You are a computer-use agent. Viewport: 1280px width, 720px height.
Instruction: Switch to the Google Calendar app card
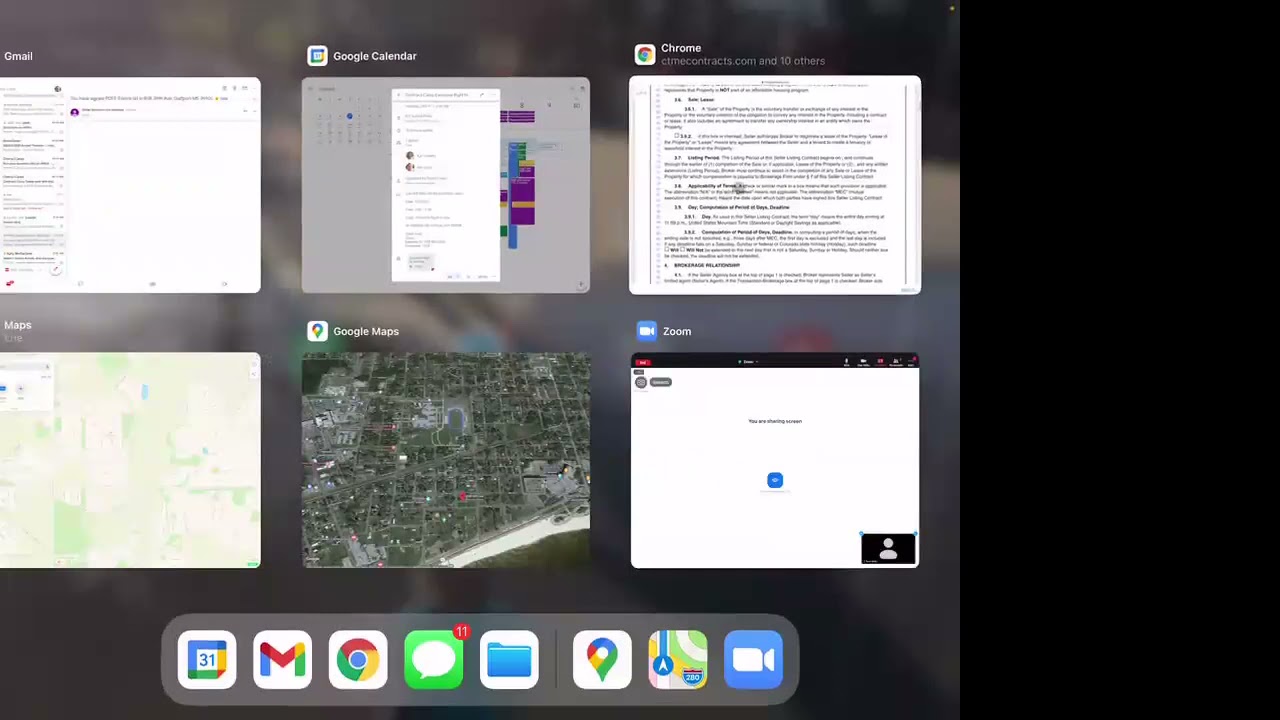pos(446,185)
